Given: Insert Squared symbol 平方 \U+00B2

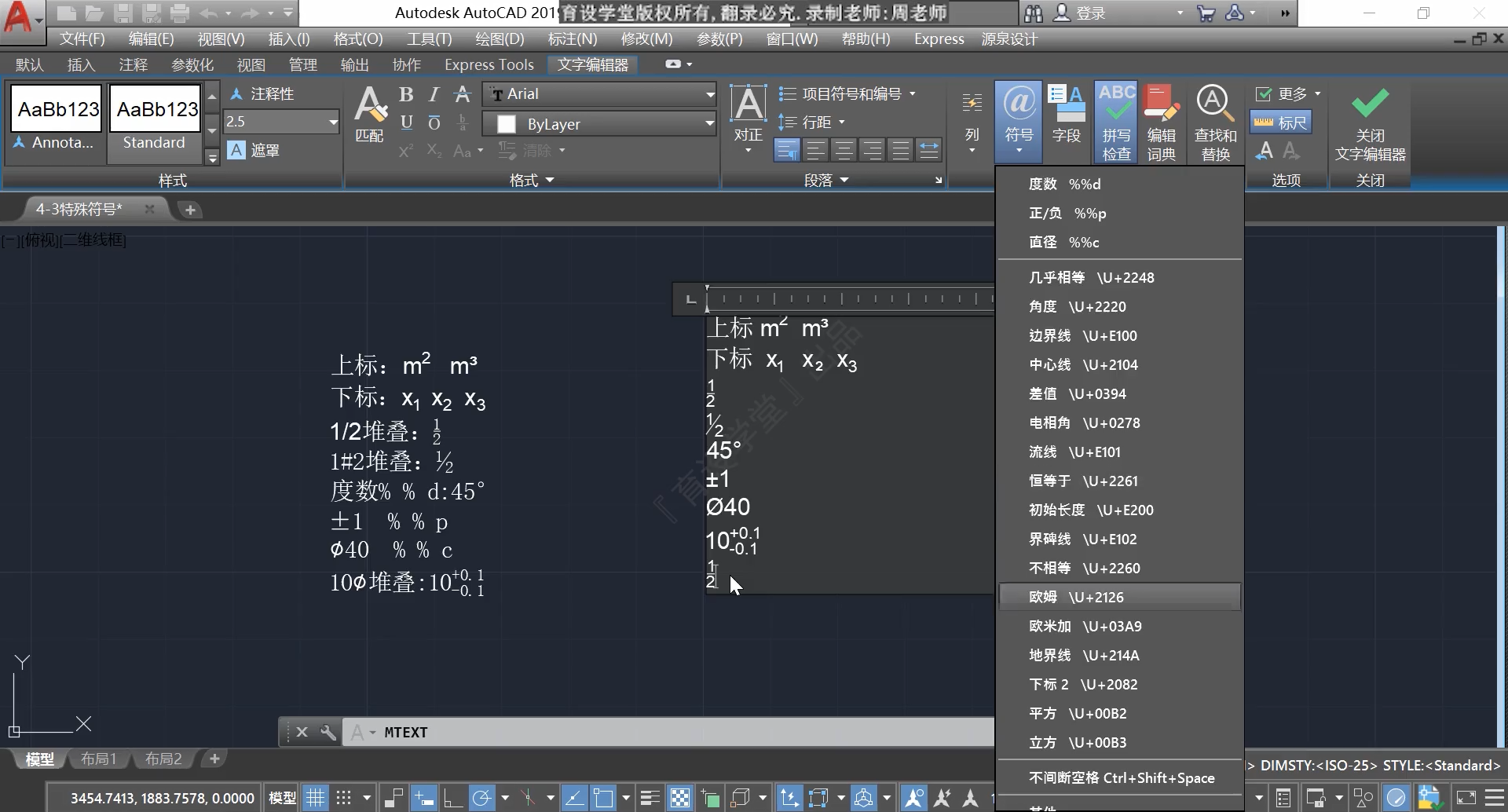Looking at the screenshot, I should tap(1120, 713).
